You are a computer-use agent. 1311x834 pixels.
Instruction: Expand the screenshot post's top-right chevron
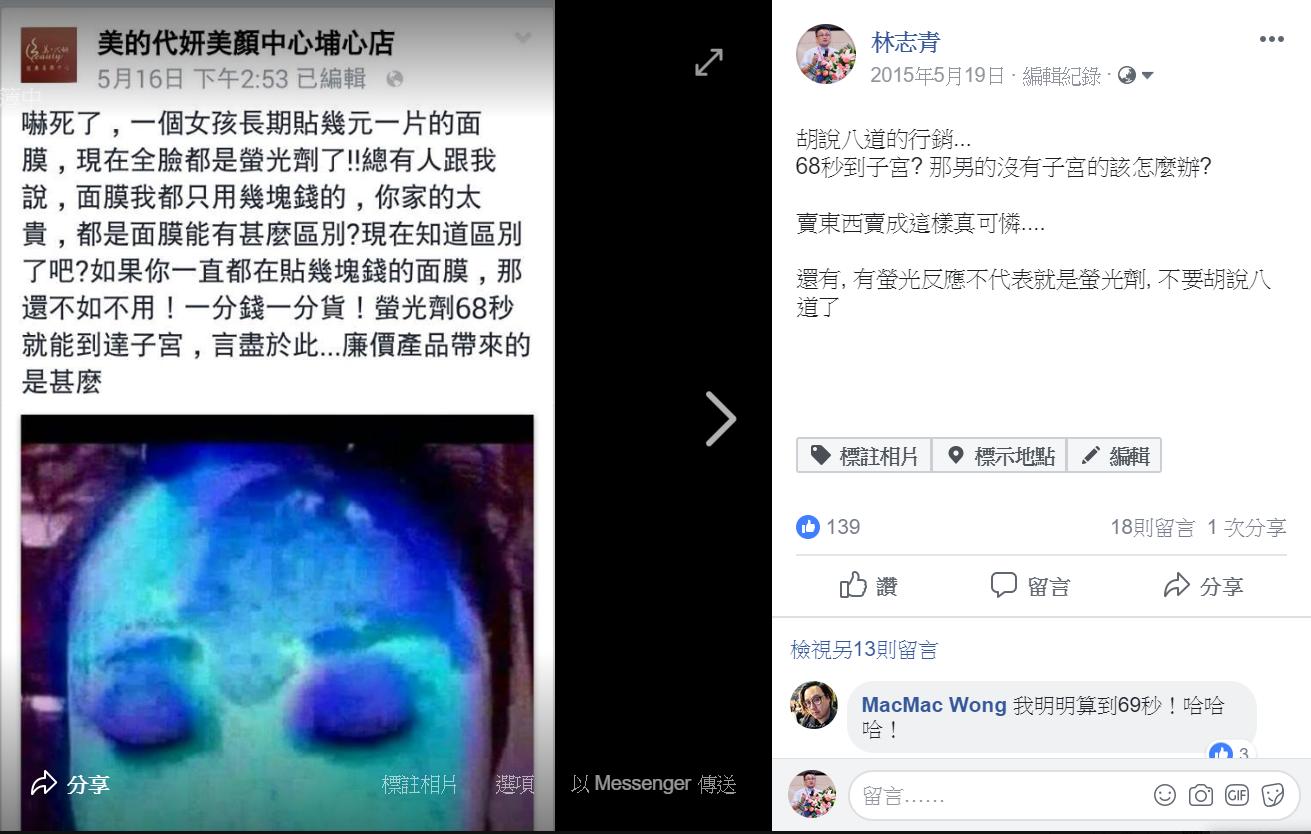[x=523, y=38]
